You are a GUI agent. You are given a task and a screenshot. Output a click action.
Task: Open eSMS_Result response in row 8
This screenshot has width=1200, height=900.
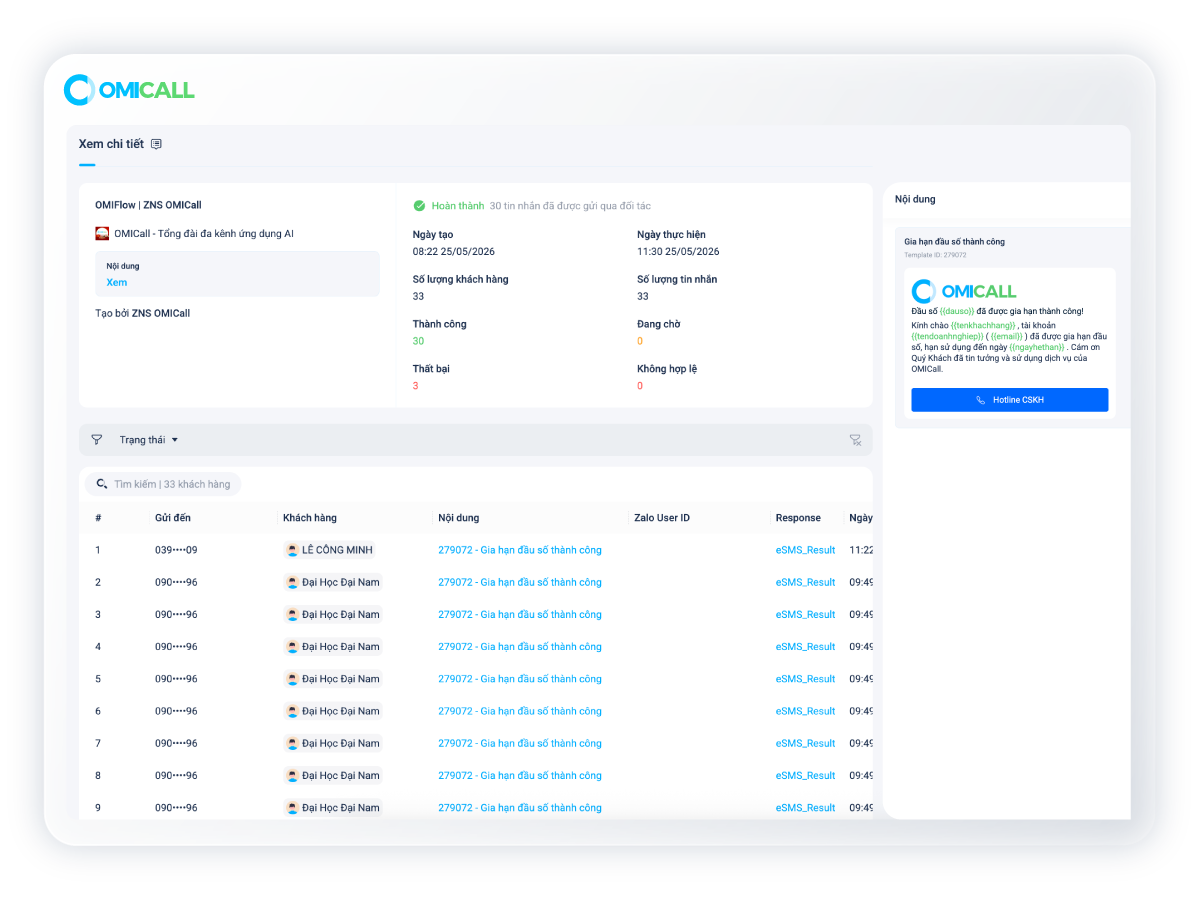(x=805, y=776)
